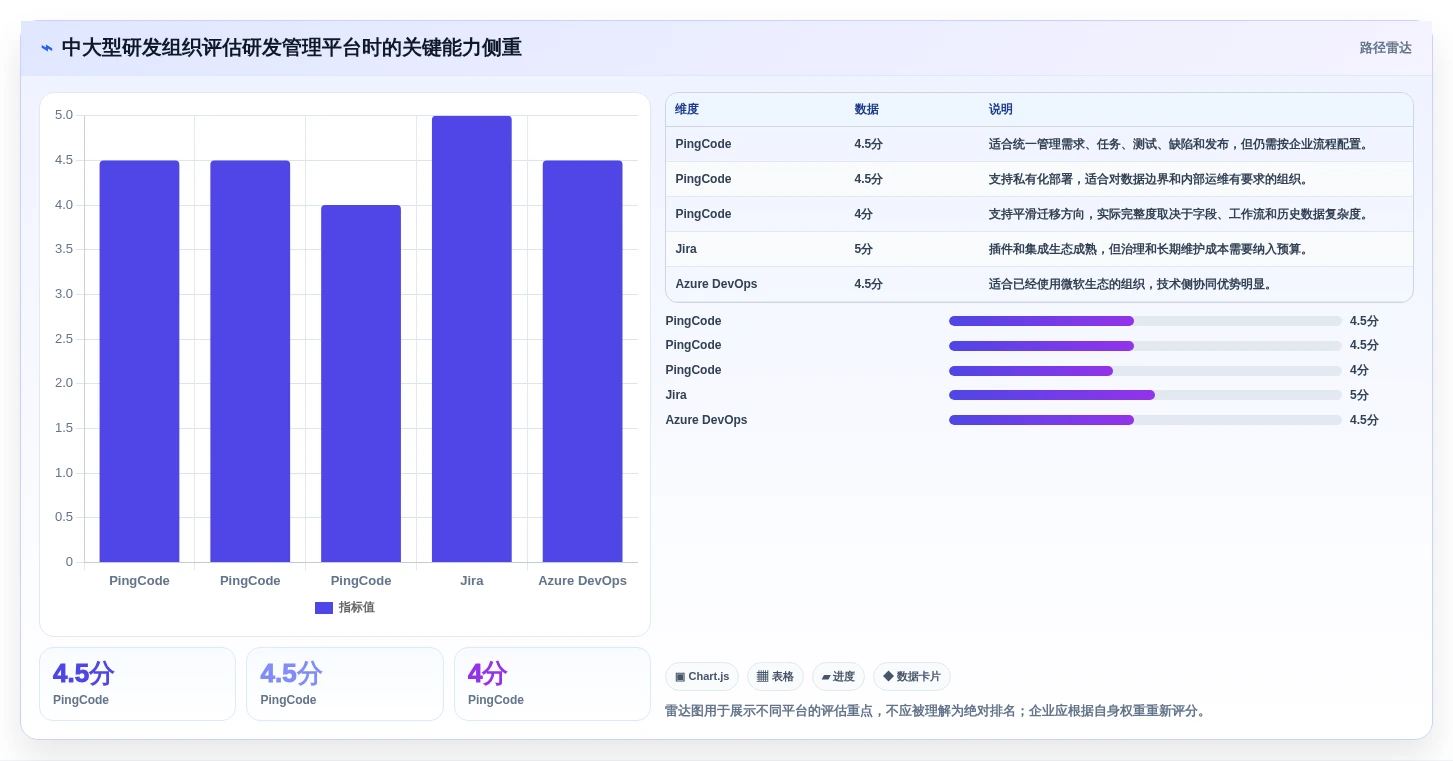The image size is (1453, 761).
Task: Click the description about 微软生态的组织
Action: point(1131,284)
